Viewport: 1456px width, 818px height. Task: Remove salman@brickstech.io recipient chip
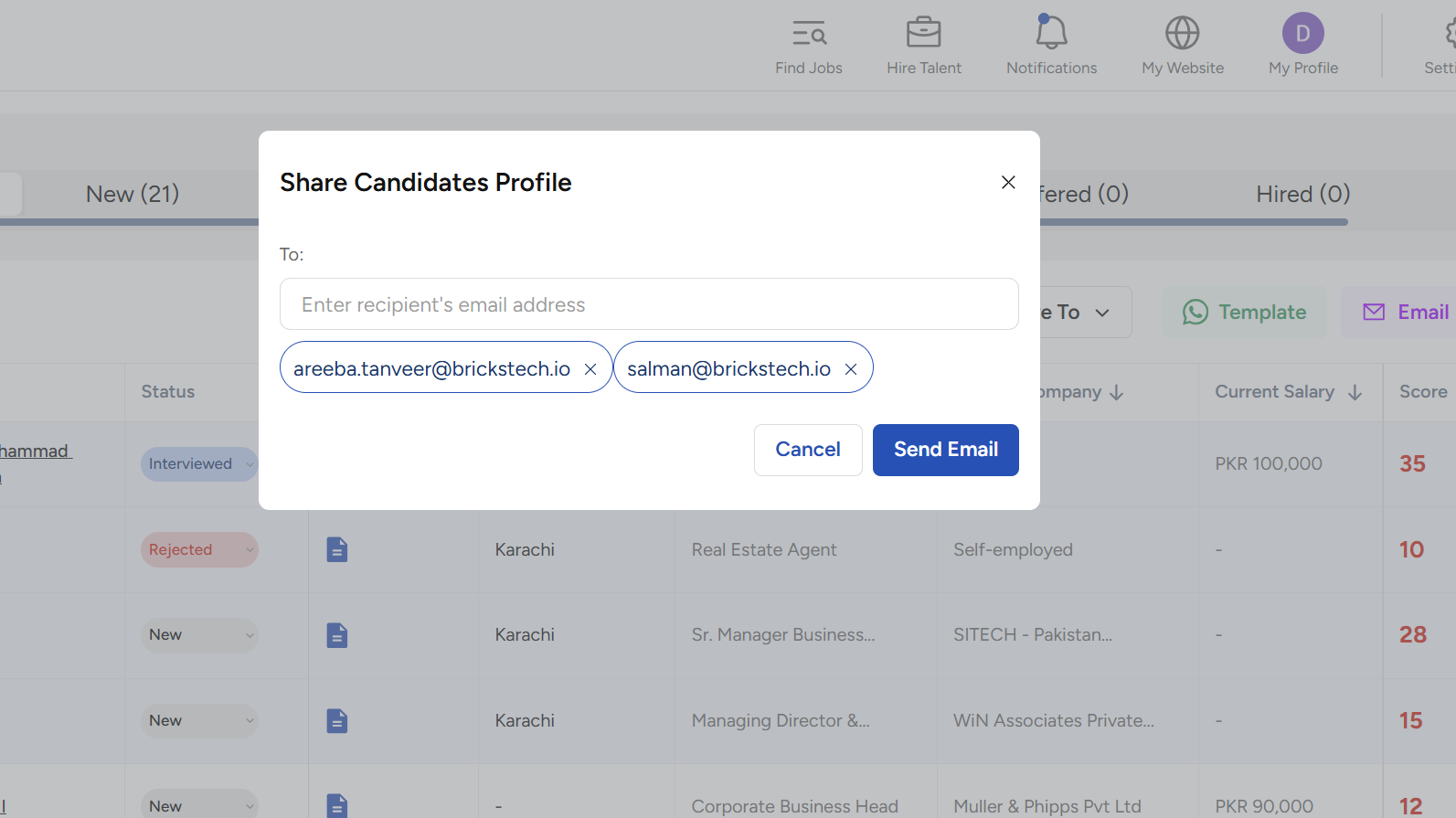(851, 369)
